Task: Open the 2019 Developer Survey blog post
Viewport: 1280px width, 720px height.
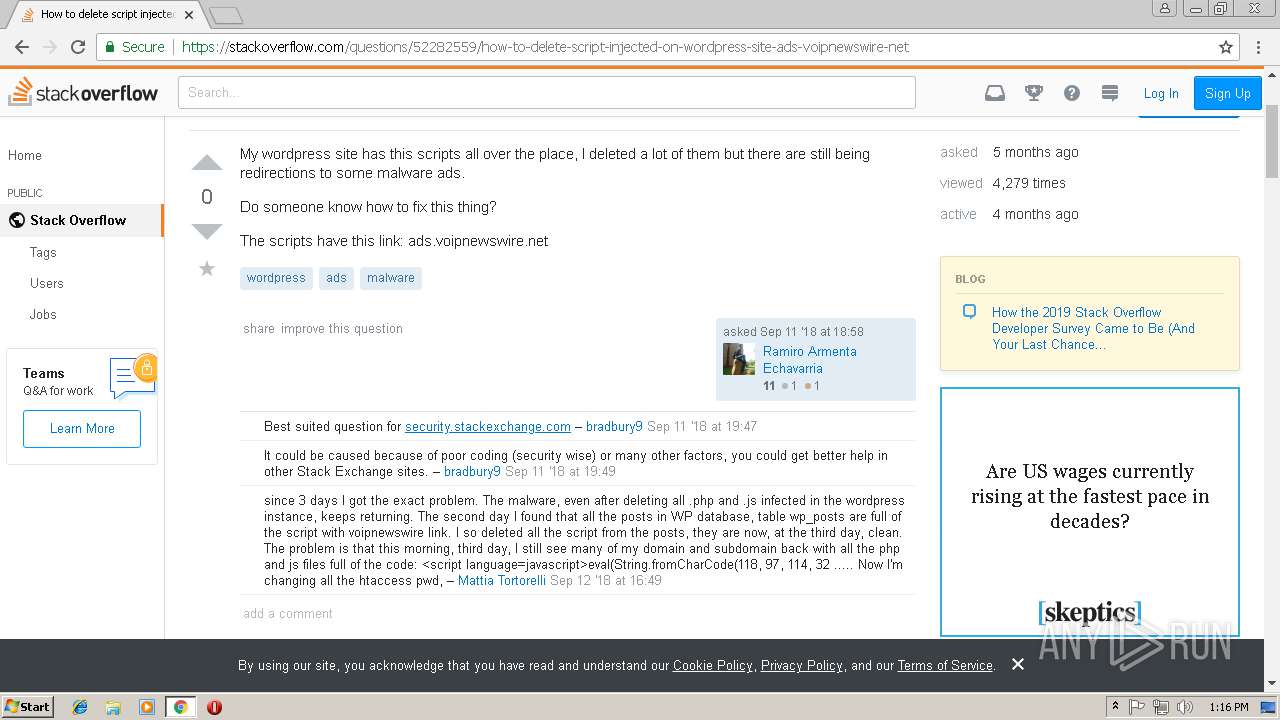Action: (1093, 328)
